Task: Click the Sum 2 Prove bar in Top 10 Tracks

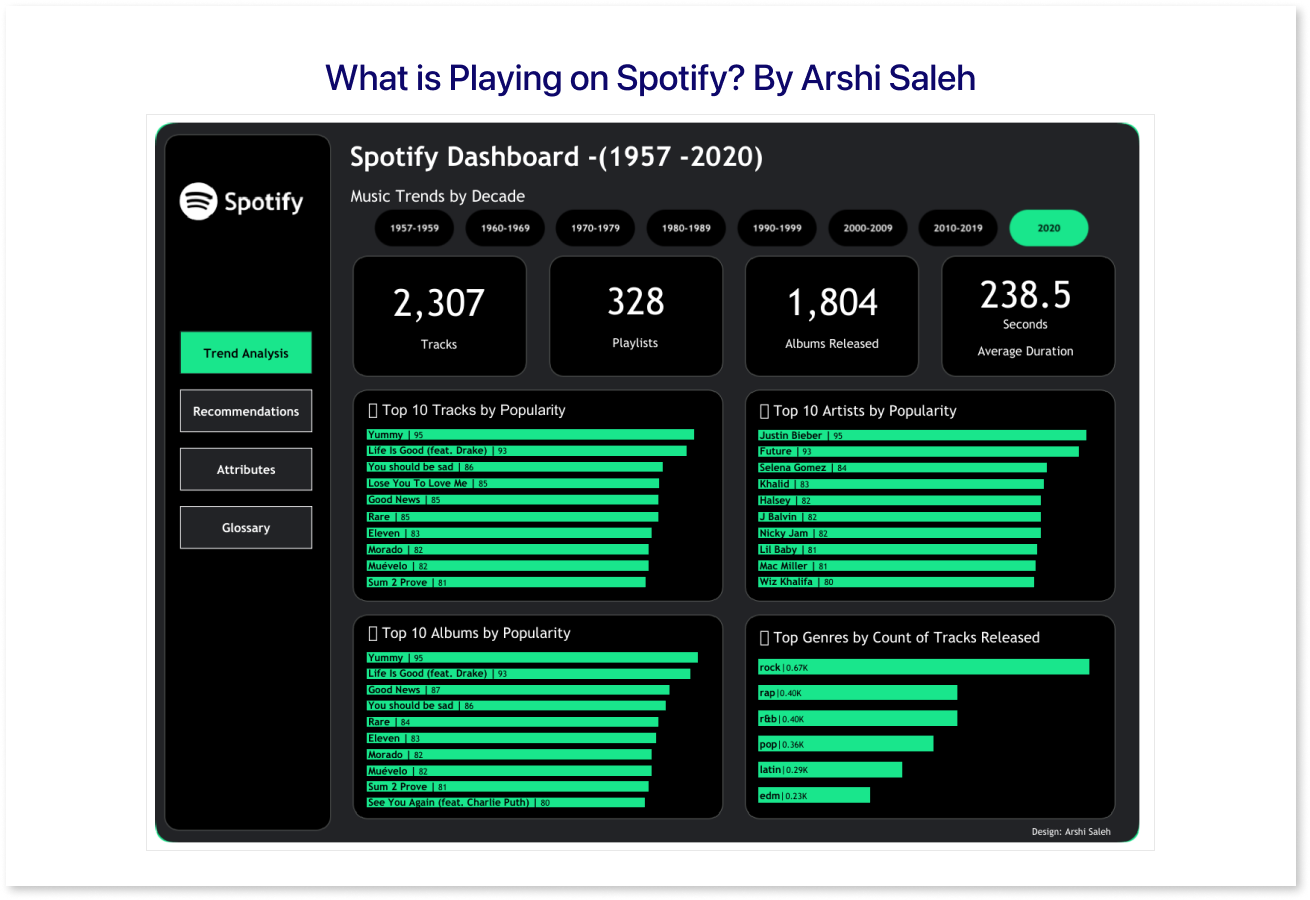Action: pos(506,582)
